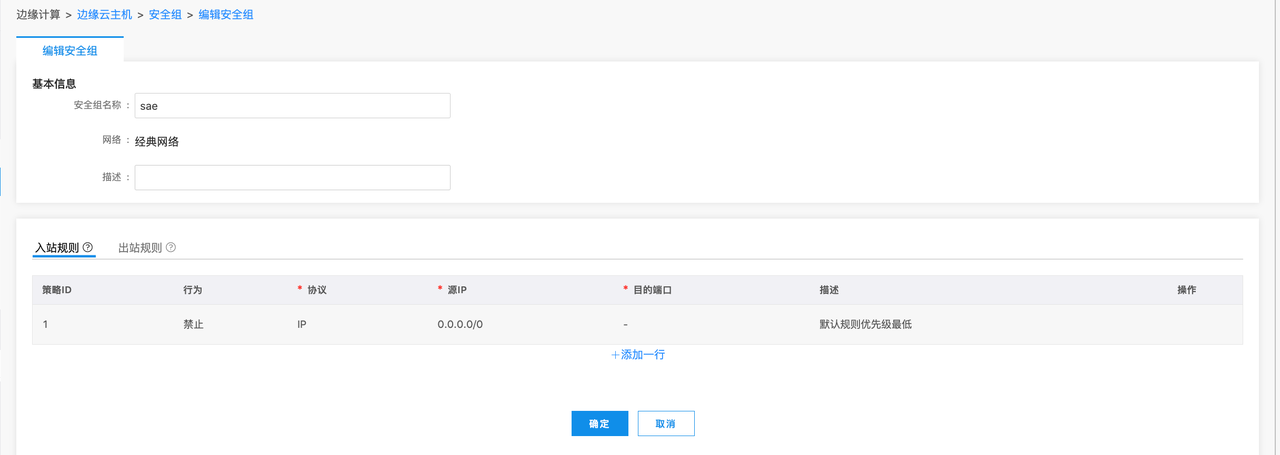
Task: Click the 禁止 cell in rule row
Action: coord(193,325)
